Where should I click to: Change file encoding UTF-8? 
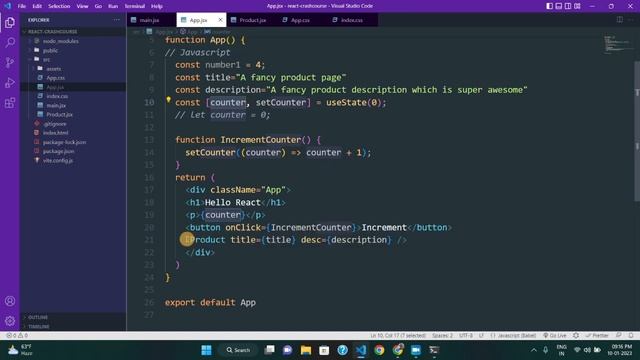tap(466, 336)
